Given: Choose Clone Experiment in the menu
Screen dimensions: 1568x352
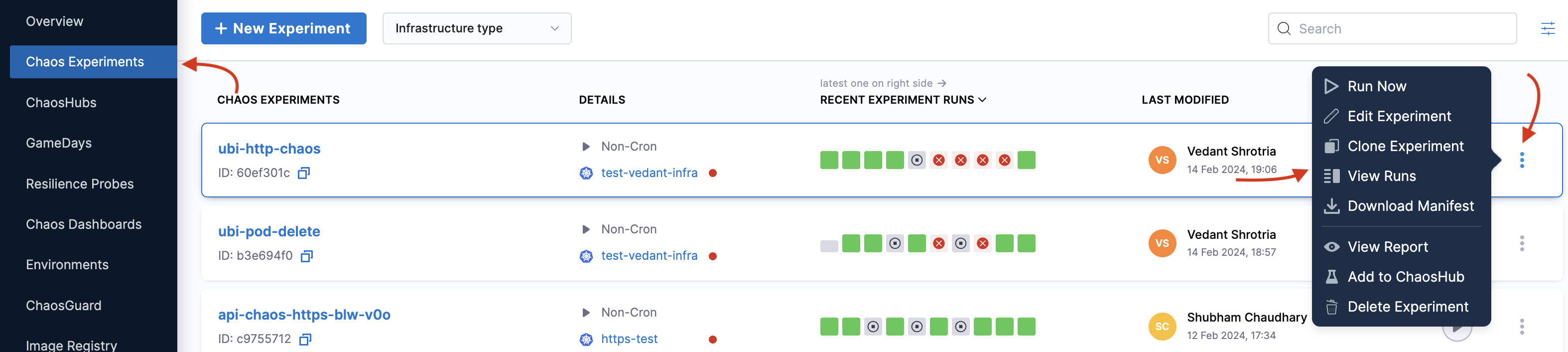Looking at the screenshot, I should click(x=1405, y=146).
